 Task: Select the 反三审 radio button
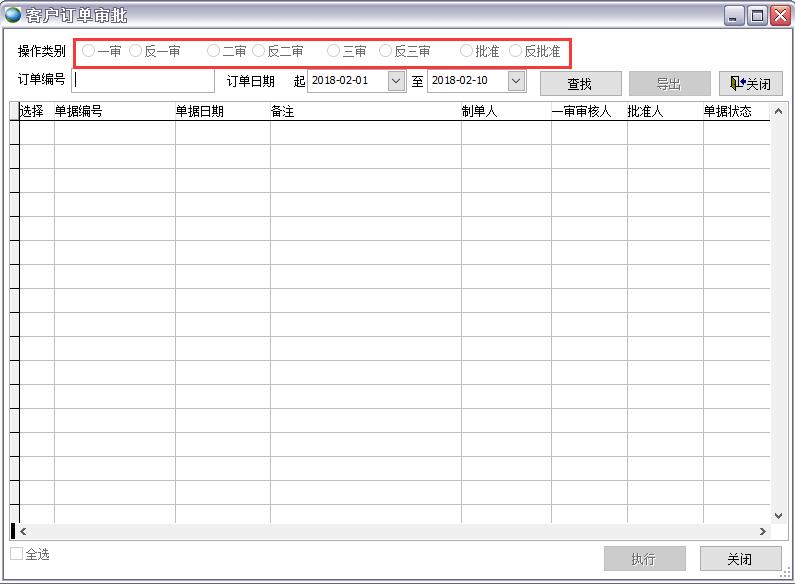click(386, 51)
